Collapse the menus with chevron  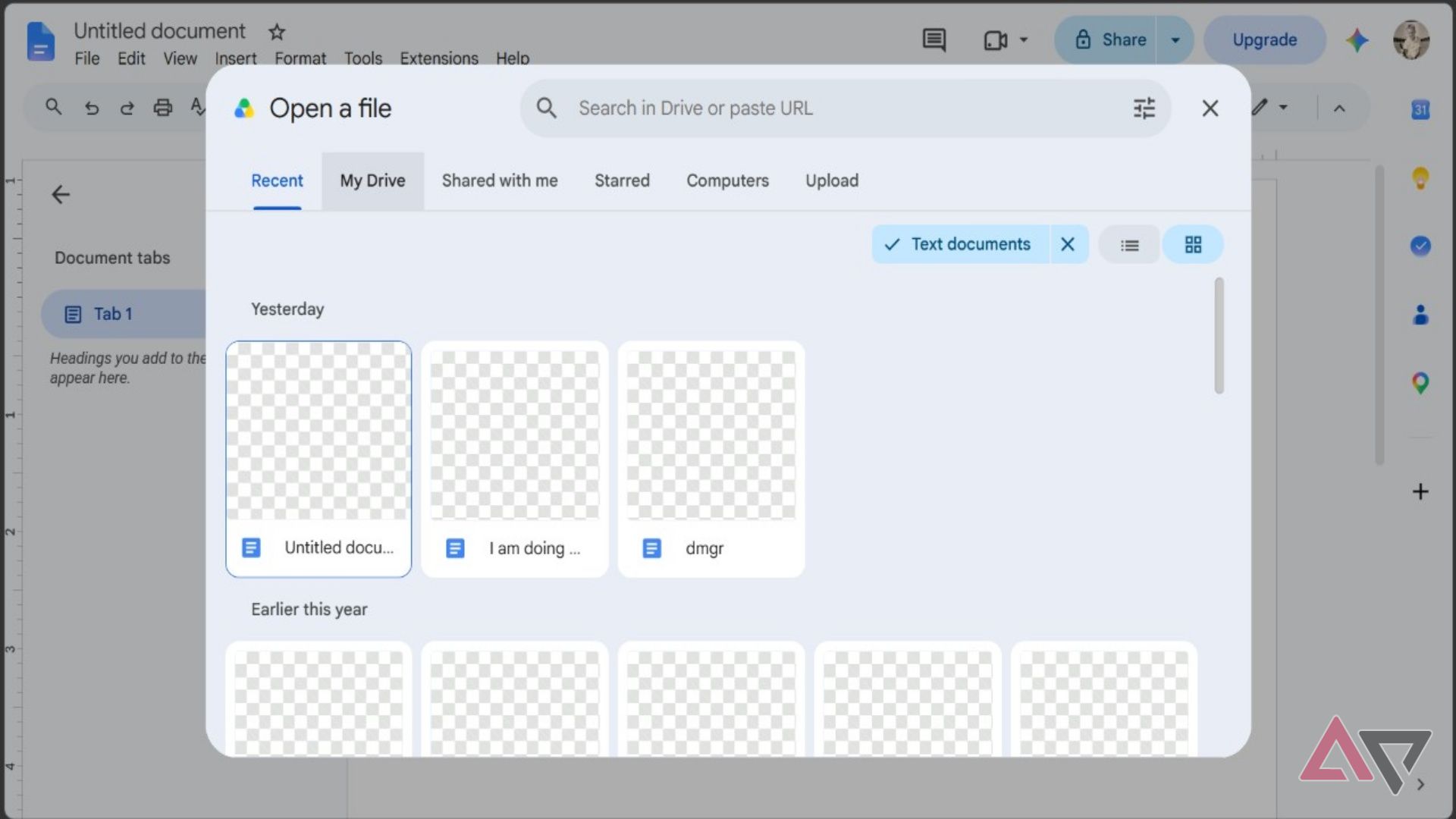point(1340,108)
